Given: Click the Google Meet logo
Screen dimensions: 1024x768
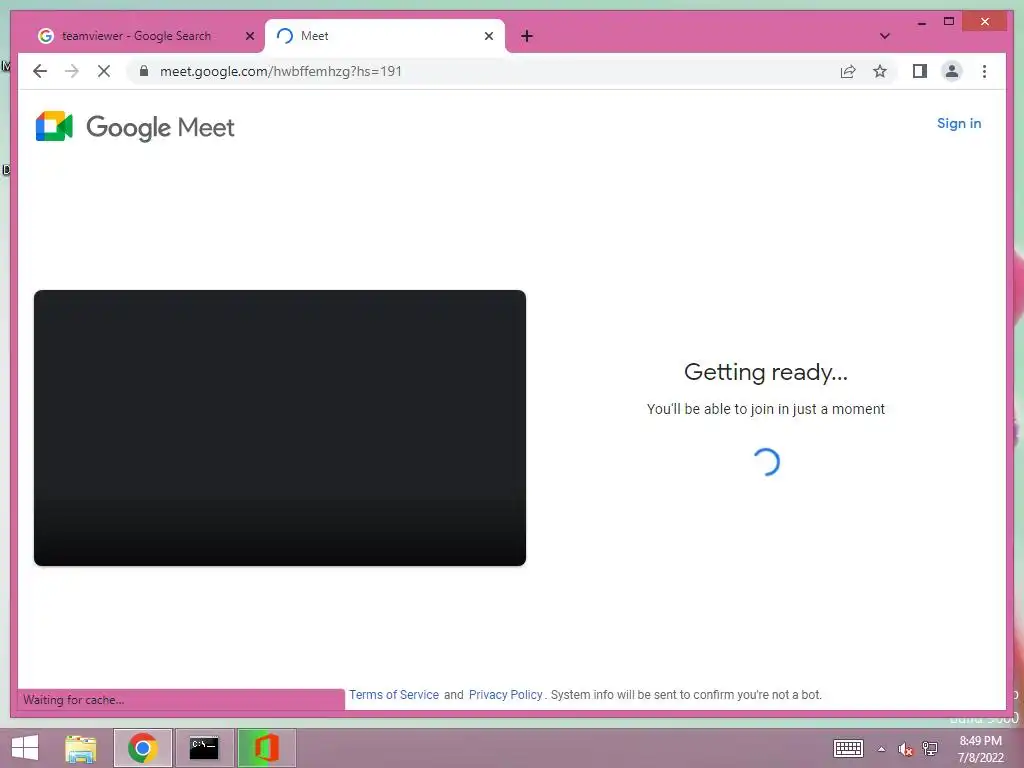Looking at the screenshot, I should tap(135, 127).
